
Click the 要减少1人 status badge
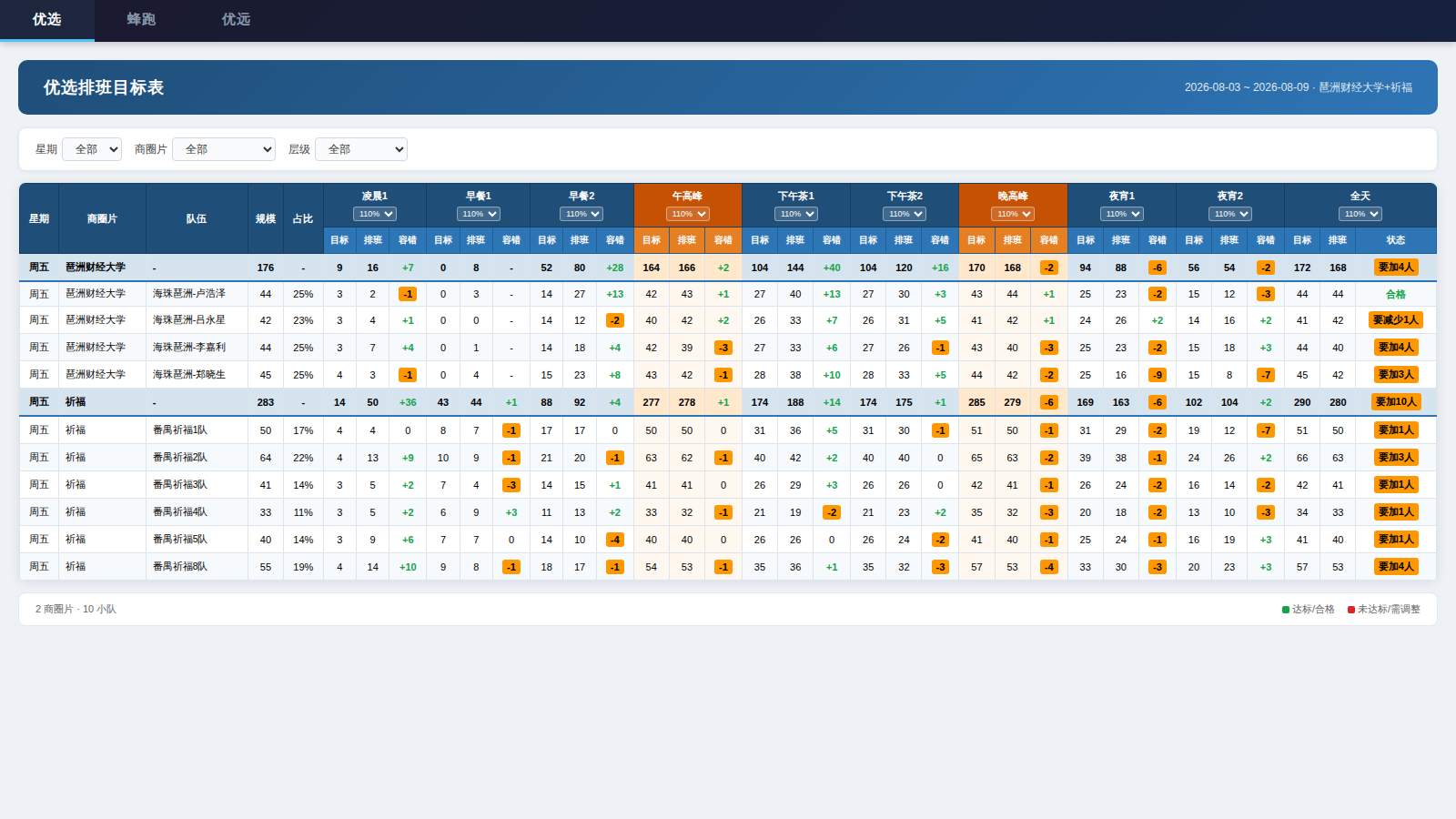point(1396,320)
